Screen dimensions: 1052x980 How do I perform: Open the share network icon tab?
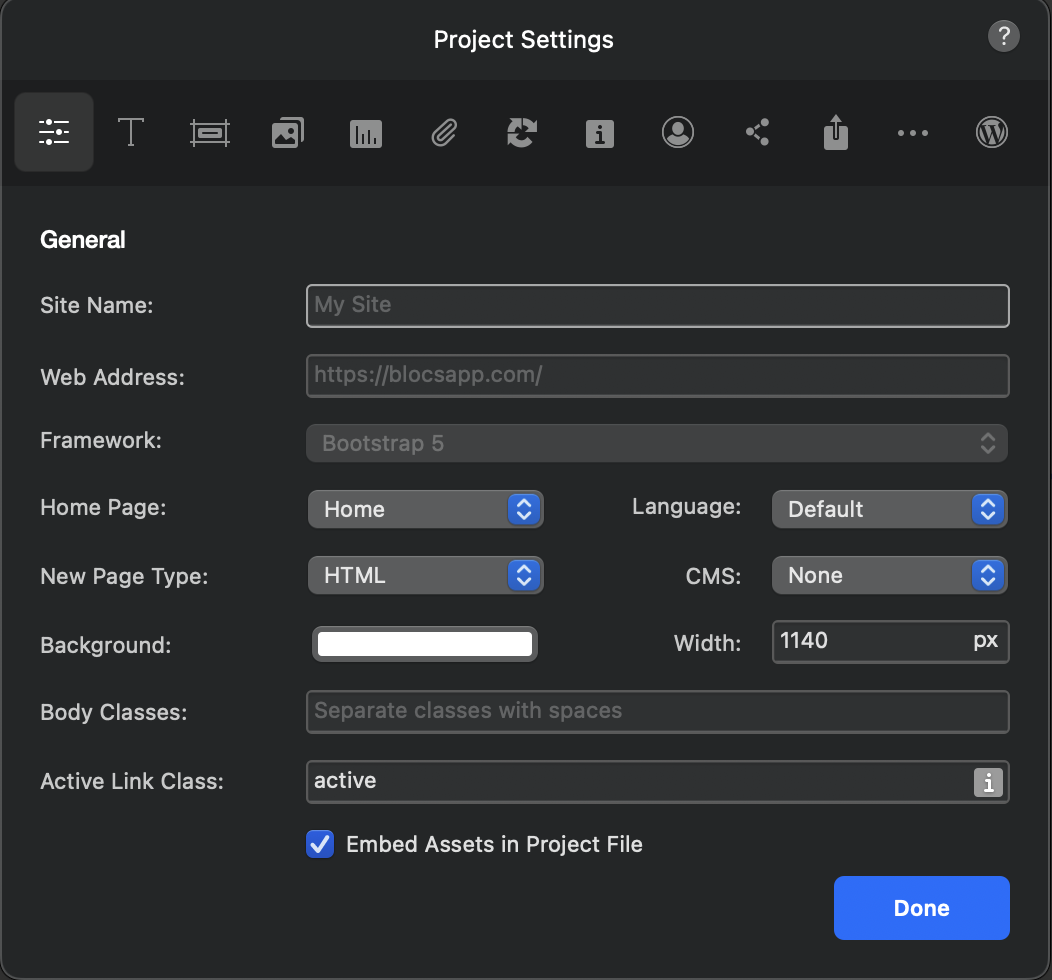coord(757,132)
